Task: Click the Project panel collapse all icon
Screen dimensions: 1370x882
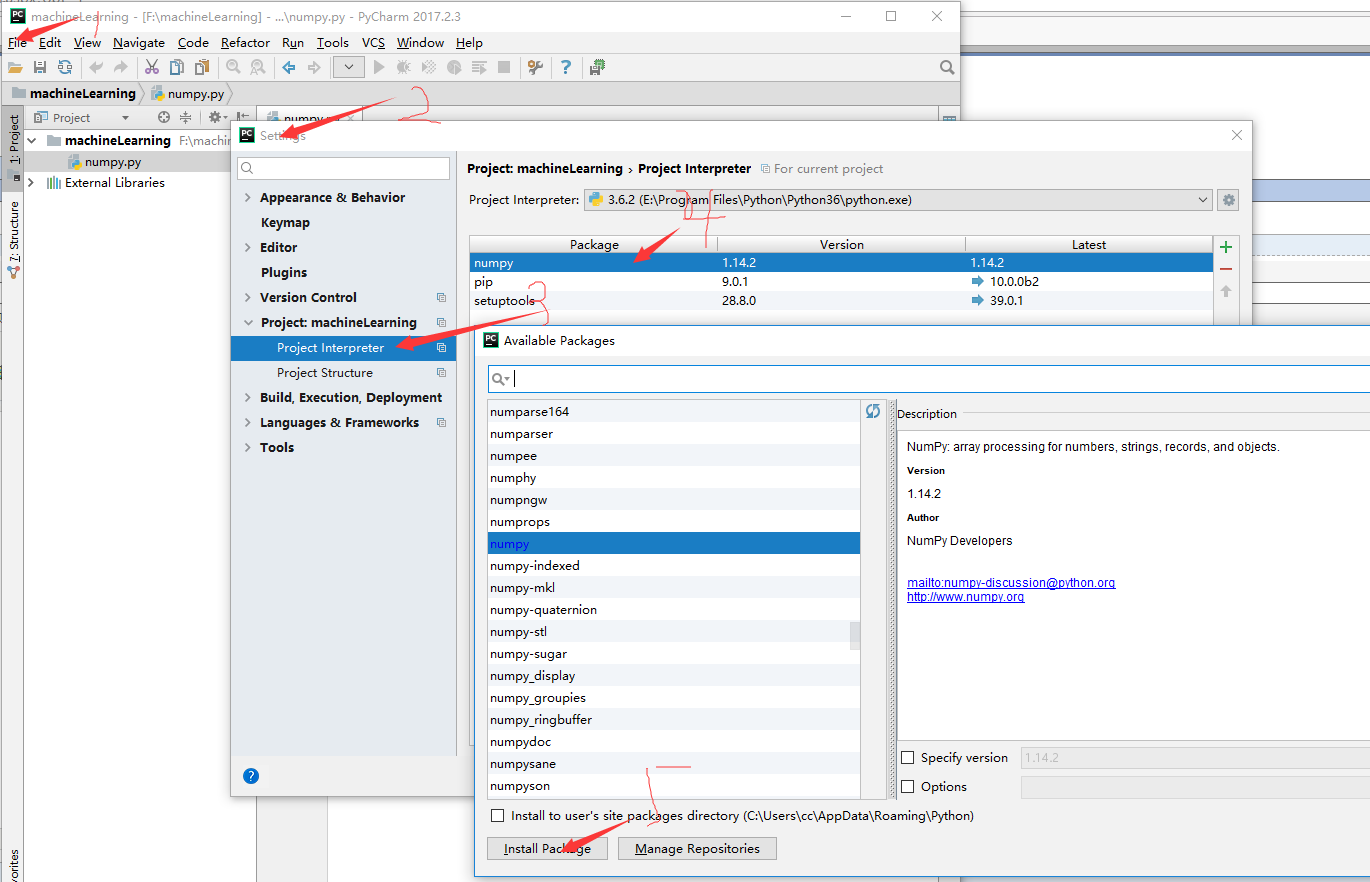Action: [185, 117]
